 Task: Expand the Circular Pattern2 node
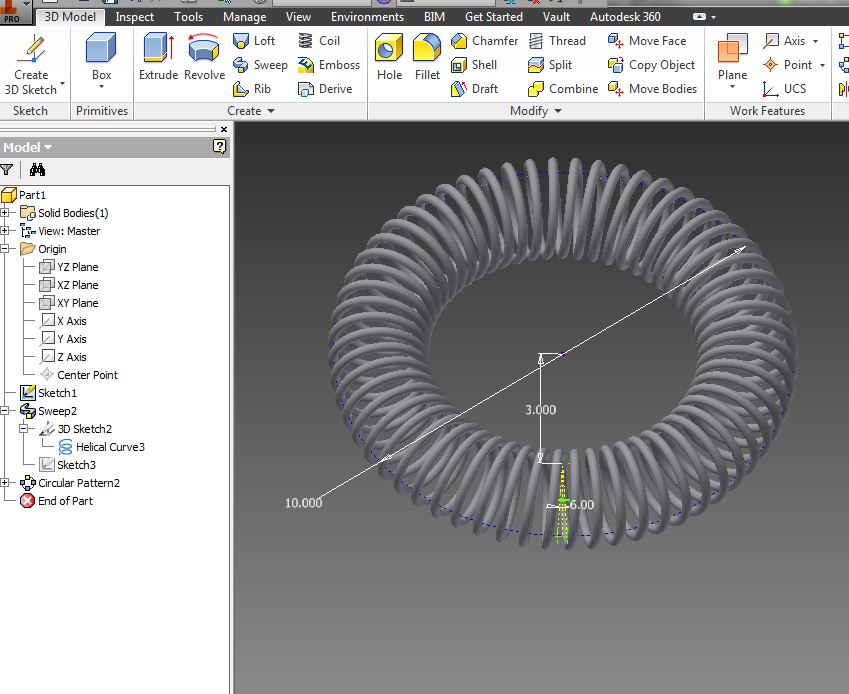4,482
